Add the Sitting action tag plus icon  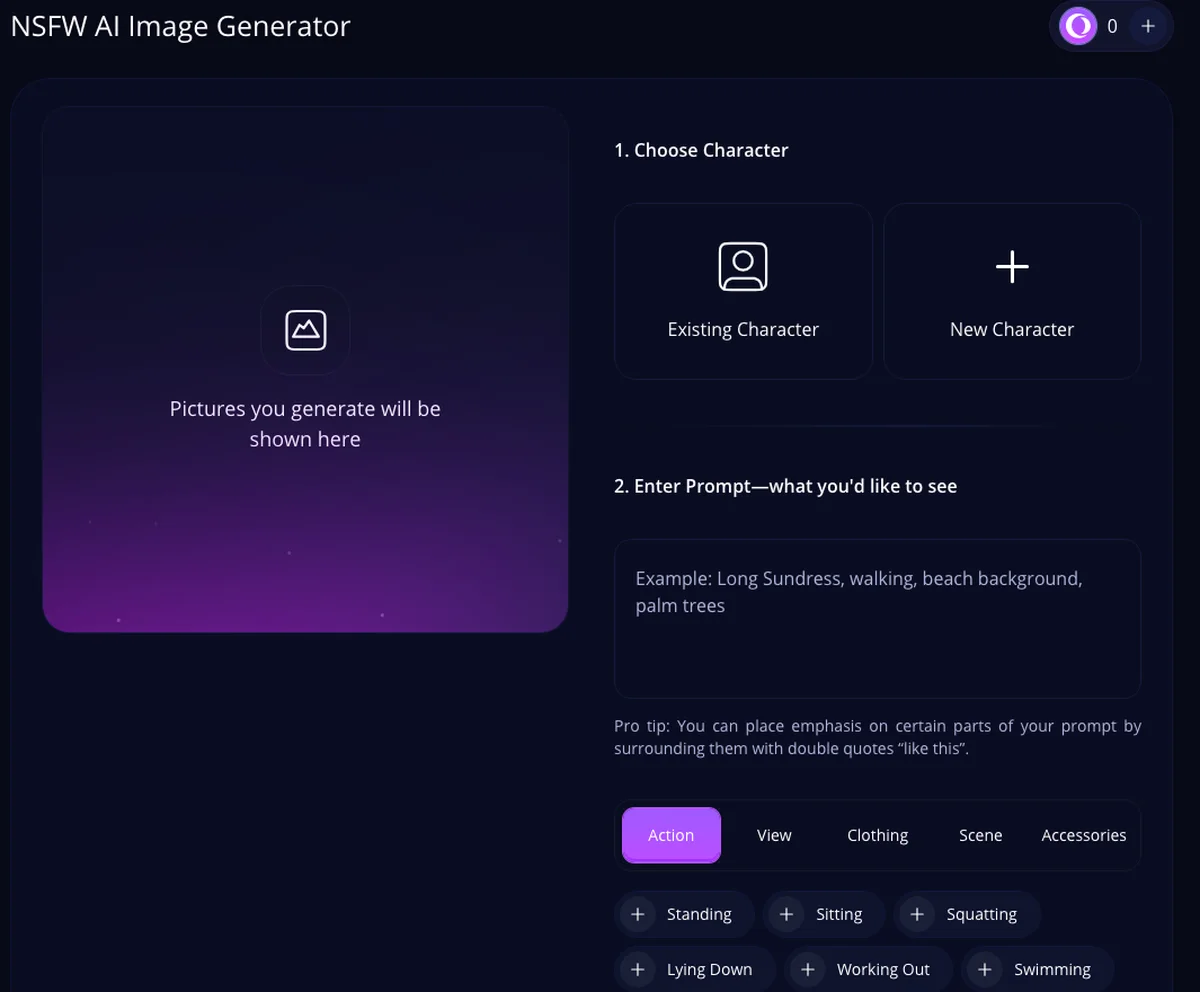(786, 914)
